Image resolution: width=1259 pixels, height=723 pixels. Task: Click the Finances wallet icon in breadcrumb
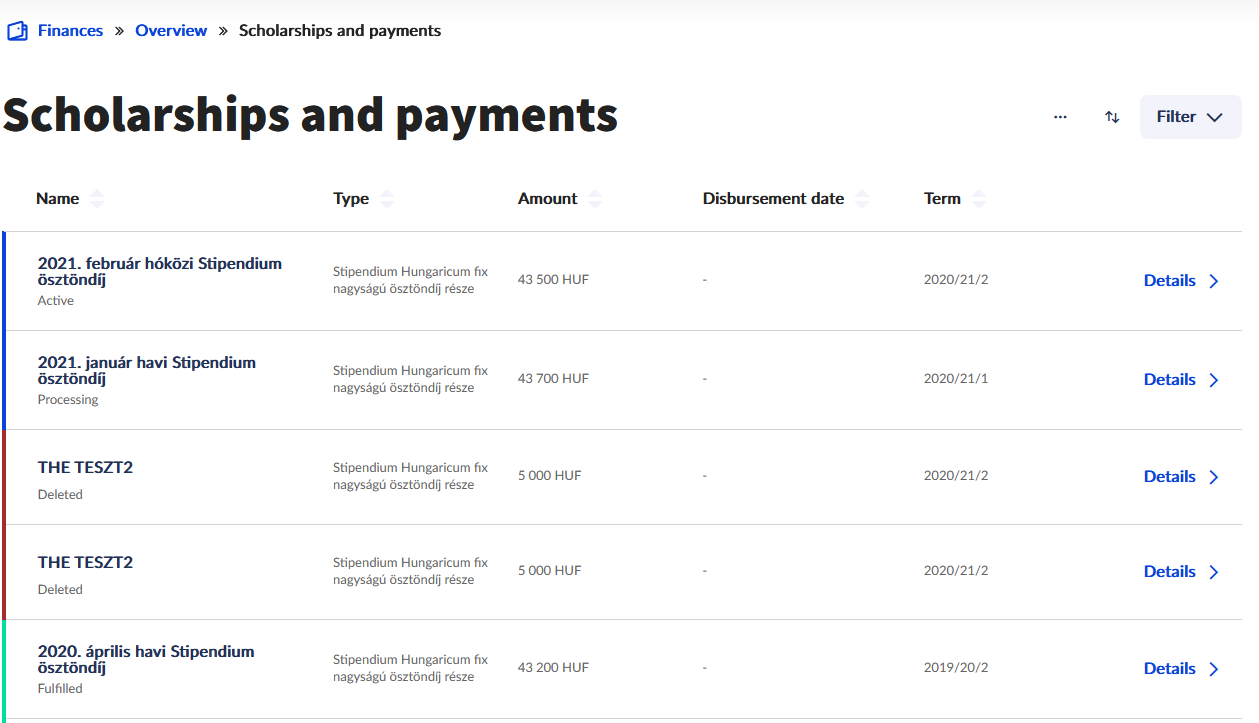click(17, 31)
